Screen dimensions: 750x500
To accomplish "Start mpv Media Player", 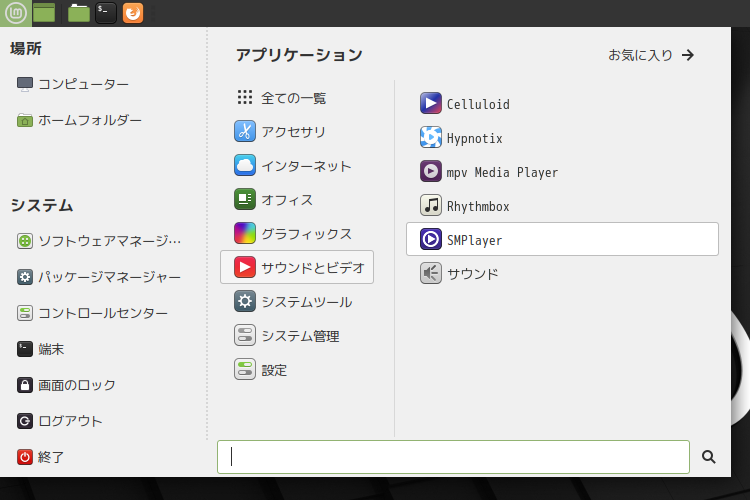I will click(562, 171).
